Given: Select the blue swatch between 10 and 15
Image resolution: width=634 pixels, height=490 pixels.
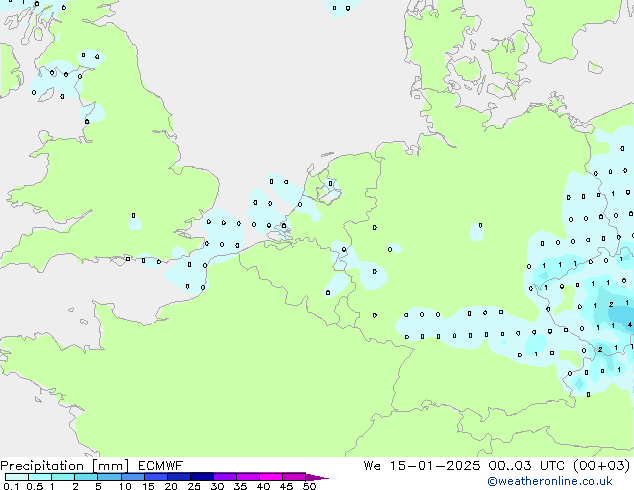Looking at the screenshot, I should 133,477.
